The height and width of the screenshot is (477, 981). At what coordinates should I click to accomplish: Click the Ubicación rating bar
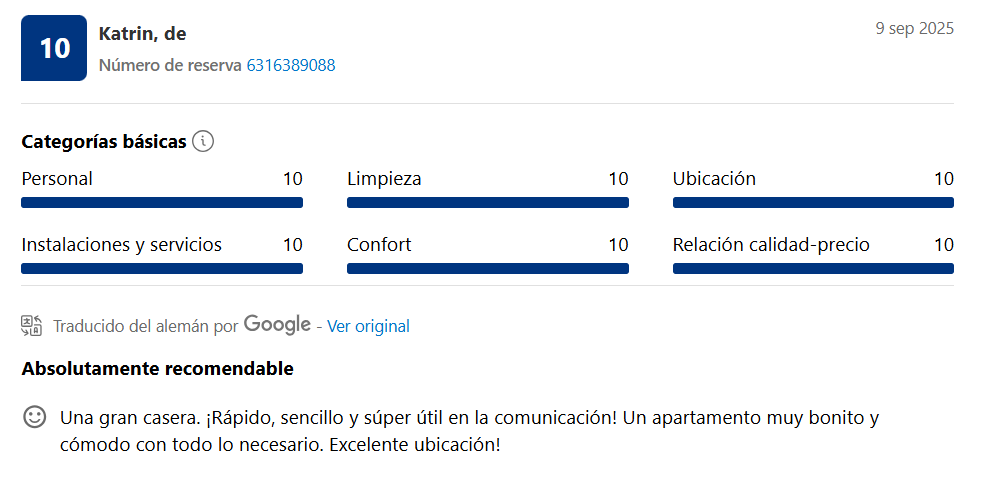click(813, 203)
